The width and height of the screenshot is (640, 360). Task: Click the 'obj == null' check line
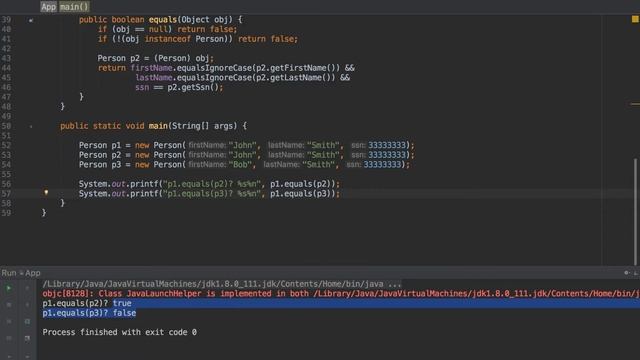[167, 29]
